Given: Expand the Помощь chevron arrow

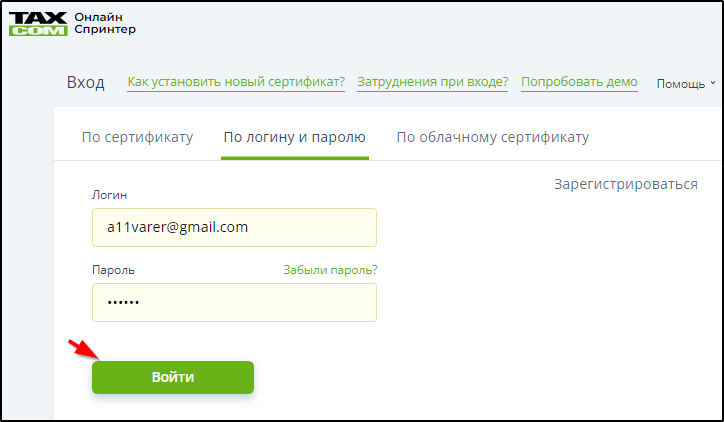Looking at the screenshot, I should (714, 84).
